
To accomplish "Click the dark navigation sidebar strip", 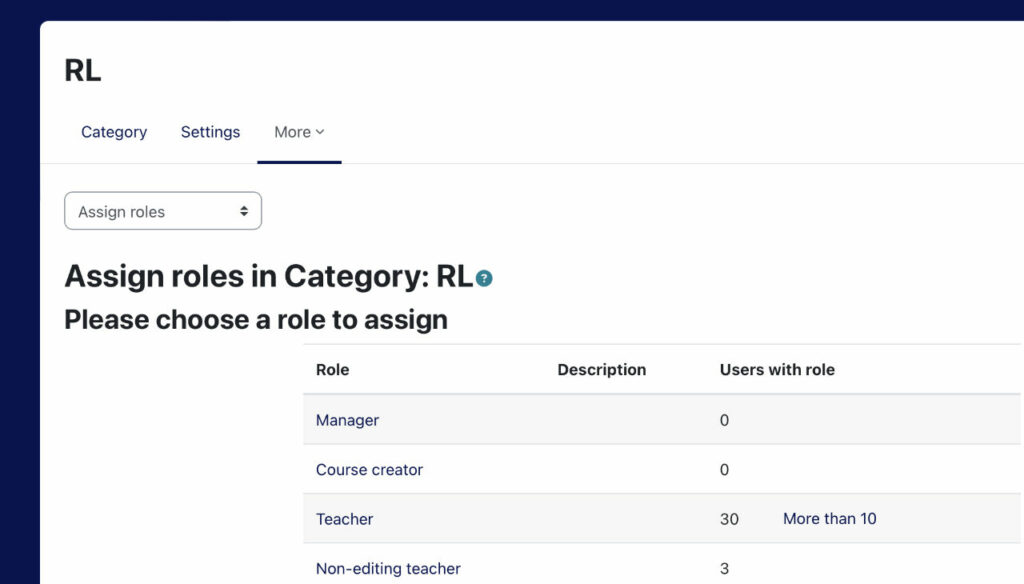I will pos(19,300).
